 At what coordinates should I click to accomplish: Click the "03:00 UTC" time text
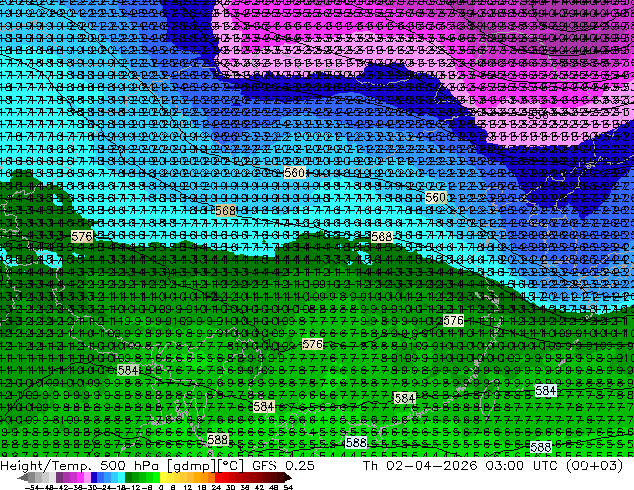(x=524, y=466)
